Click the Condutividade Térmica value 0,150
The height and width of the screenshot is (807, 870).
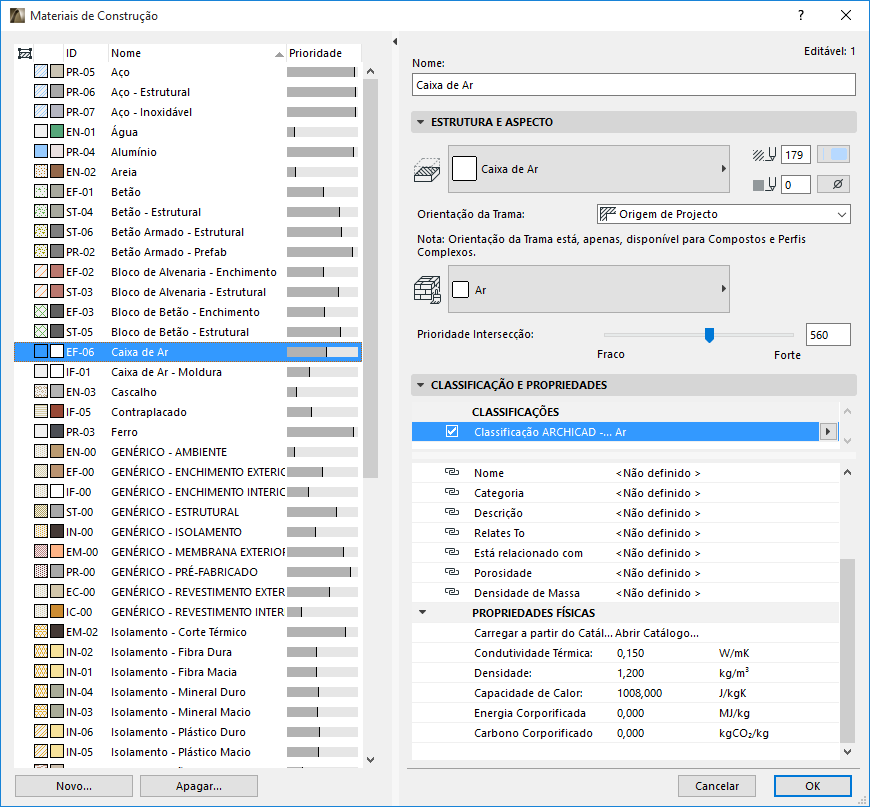pyautogui.click(x=630, y=653)
